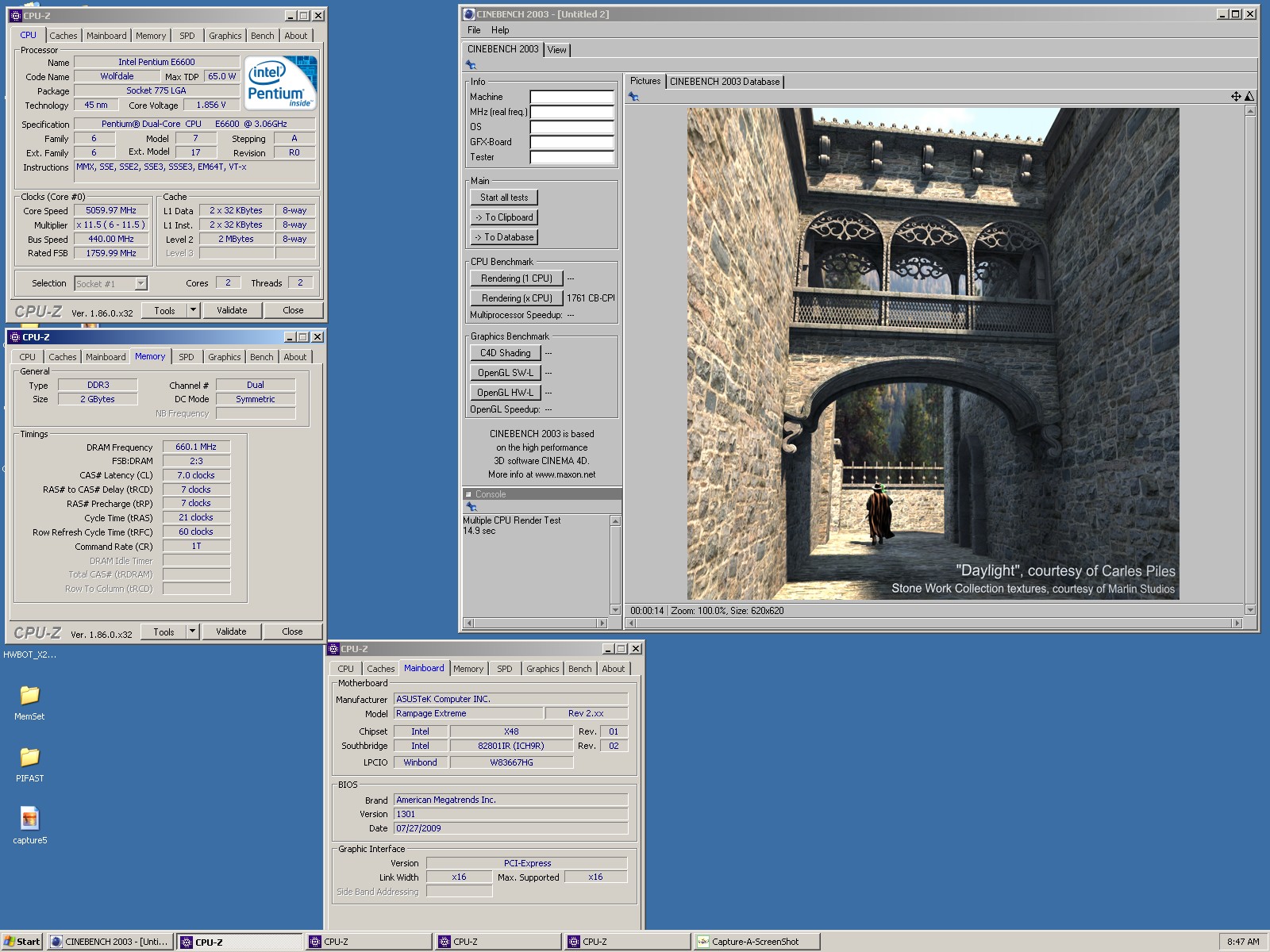Open Socket #1 selection dropdown
The height and width of the screenshot is (952, 1270).
(x=140, y=283)
